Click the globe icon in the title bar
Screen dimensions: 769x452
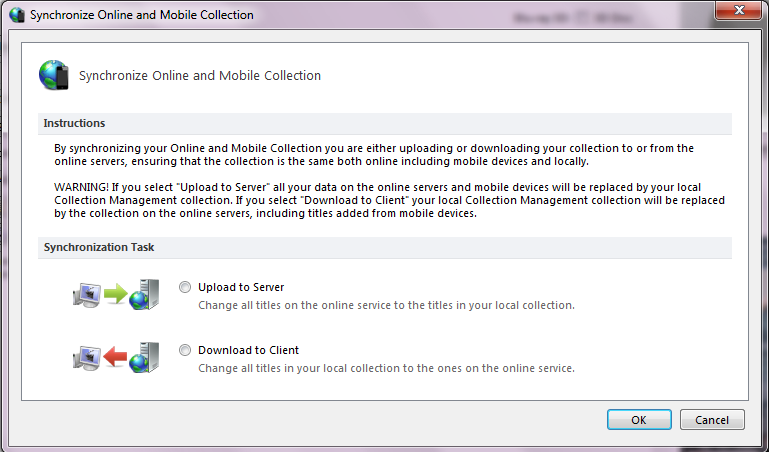coord(17,15)
